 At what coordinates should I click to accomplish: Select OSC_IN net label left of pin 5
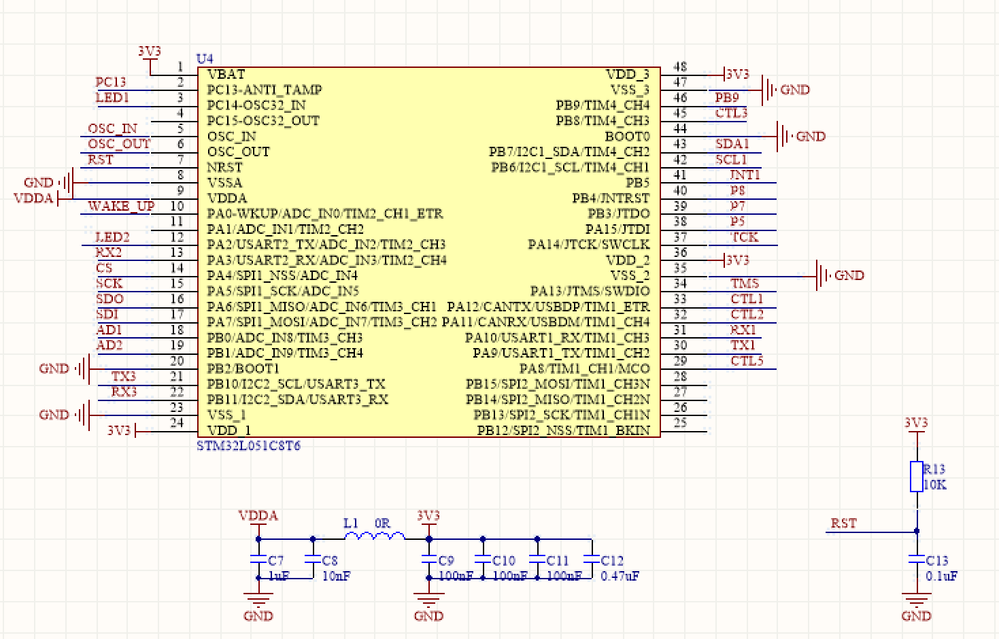(112, 129)
